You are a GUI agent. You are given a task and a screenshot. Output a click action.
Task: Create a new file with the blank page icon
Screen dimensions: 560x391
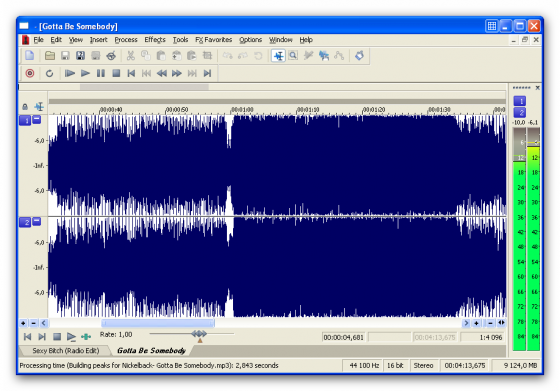(29, 55)
